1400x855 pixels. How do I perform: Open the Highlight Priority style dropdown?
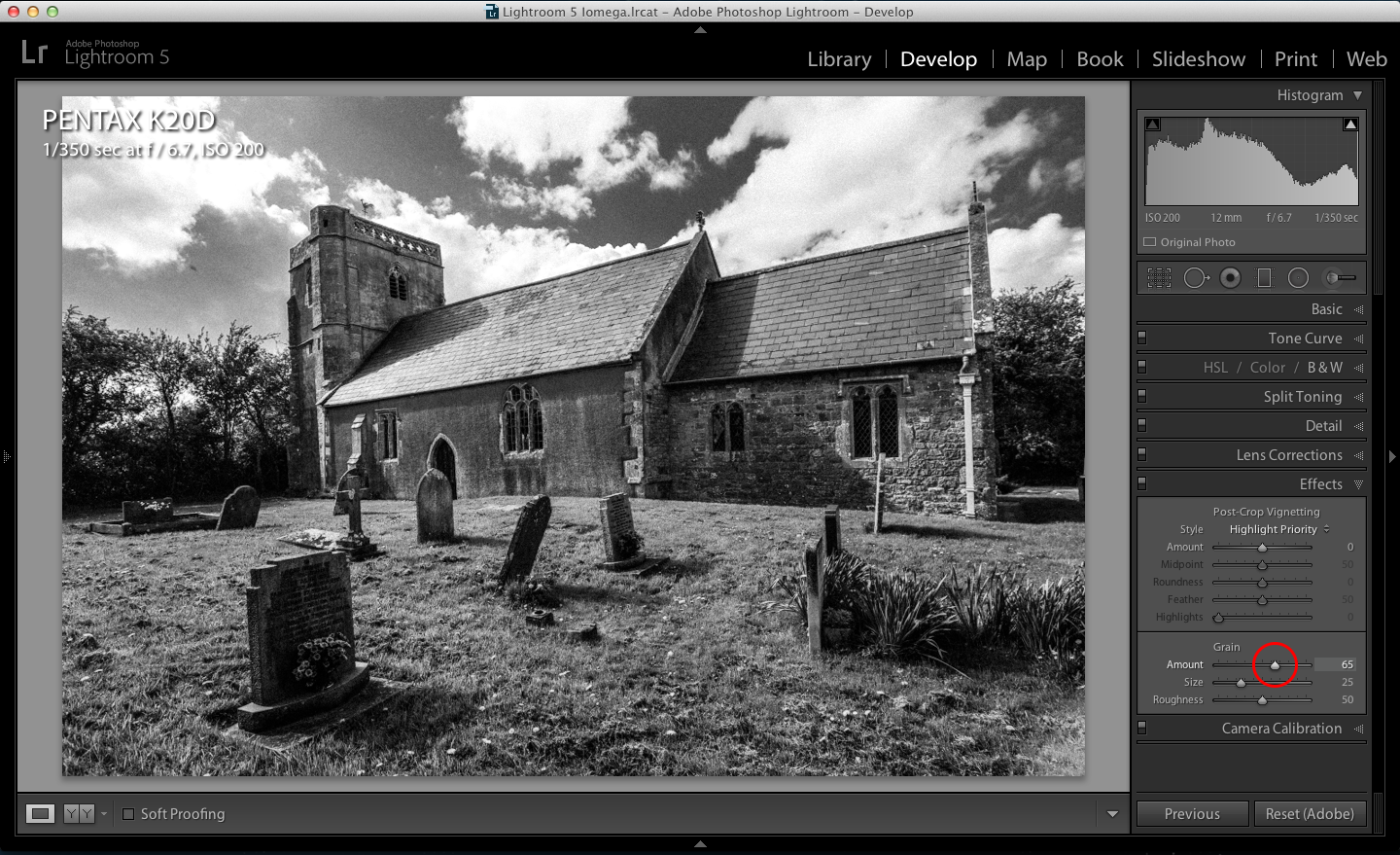pos(1277,529)
